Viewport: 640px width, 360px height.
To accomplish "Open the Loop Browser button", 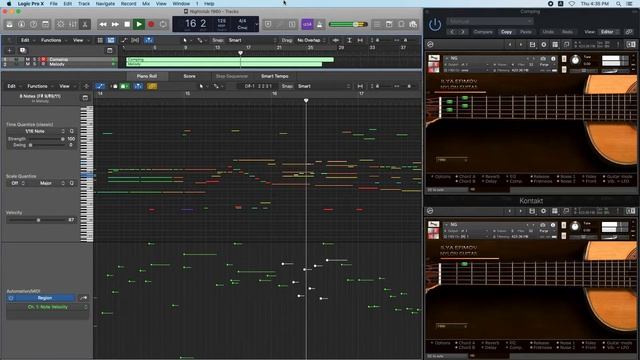I will [x=401, y=24].
